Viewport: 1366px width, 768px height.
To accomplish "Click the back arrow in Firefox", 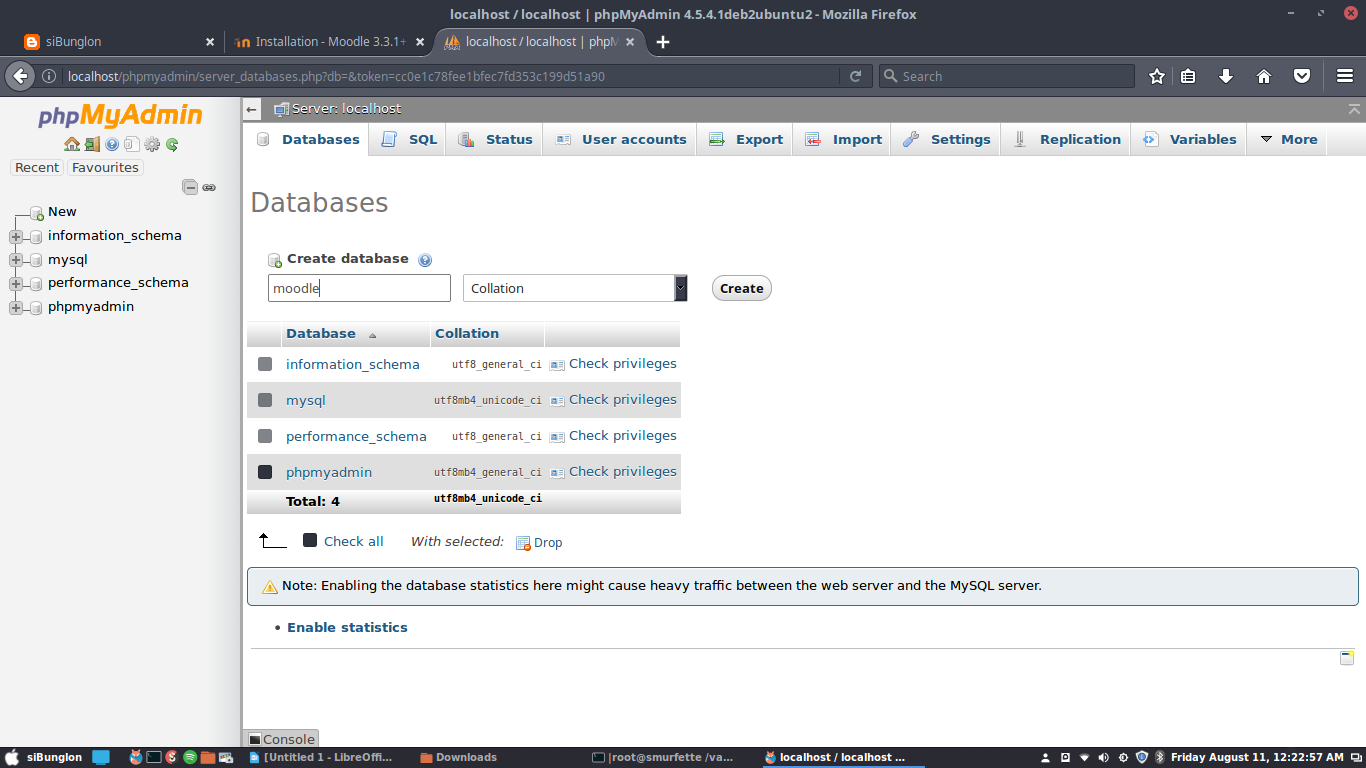I will pyautogui.click(x=20, y=76).
